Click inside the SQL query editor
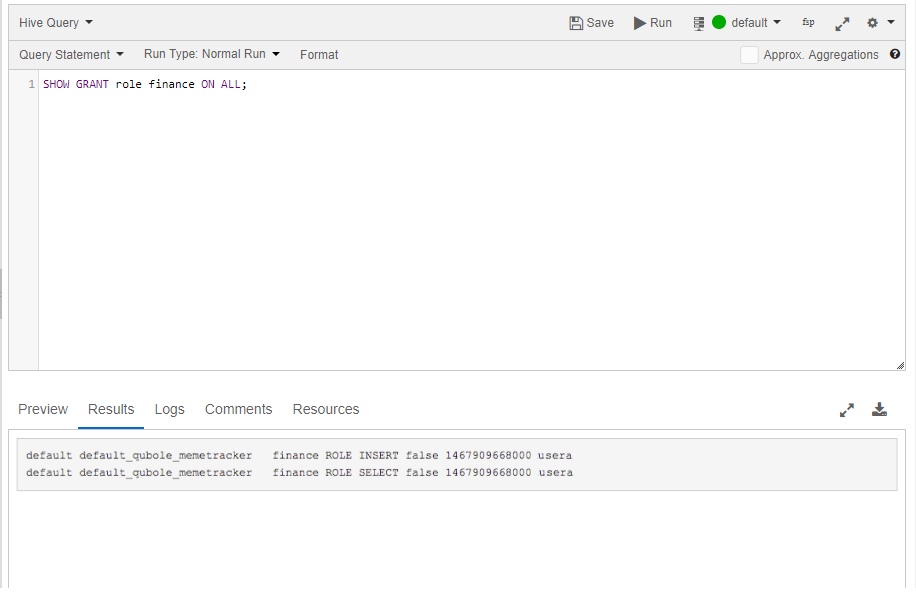The image size is (916, 607). click(x=471, y=220)
